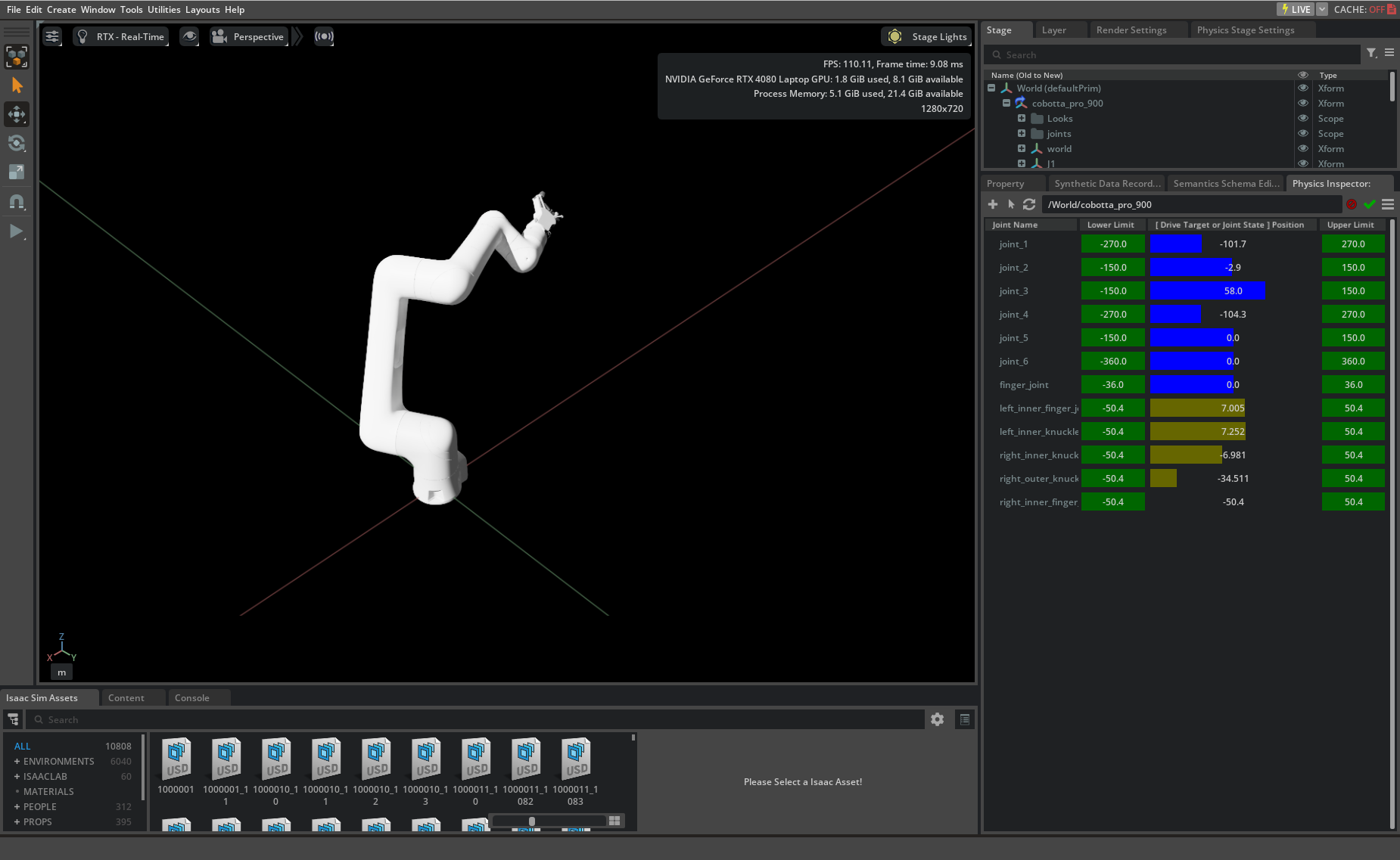Open the File menu
Screen dimensions: 1400x860
pos(14,9)
